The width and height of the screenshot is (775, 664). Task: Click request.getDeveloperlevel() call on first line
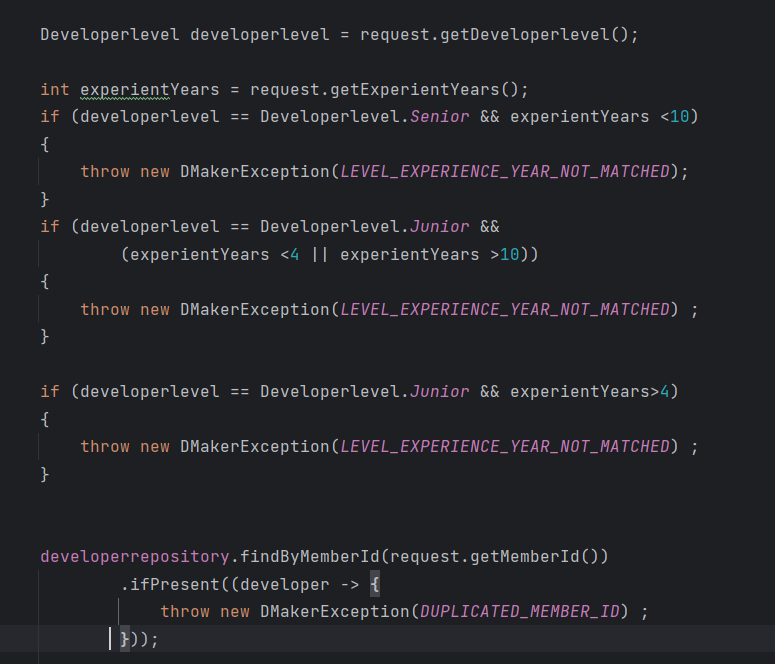[x=494, y=35]
